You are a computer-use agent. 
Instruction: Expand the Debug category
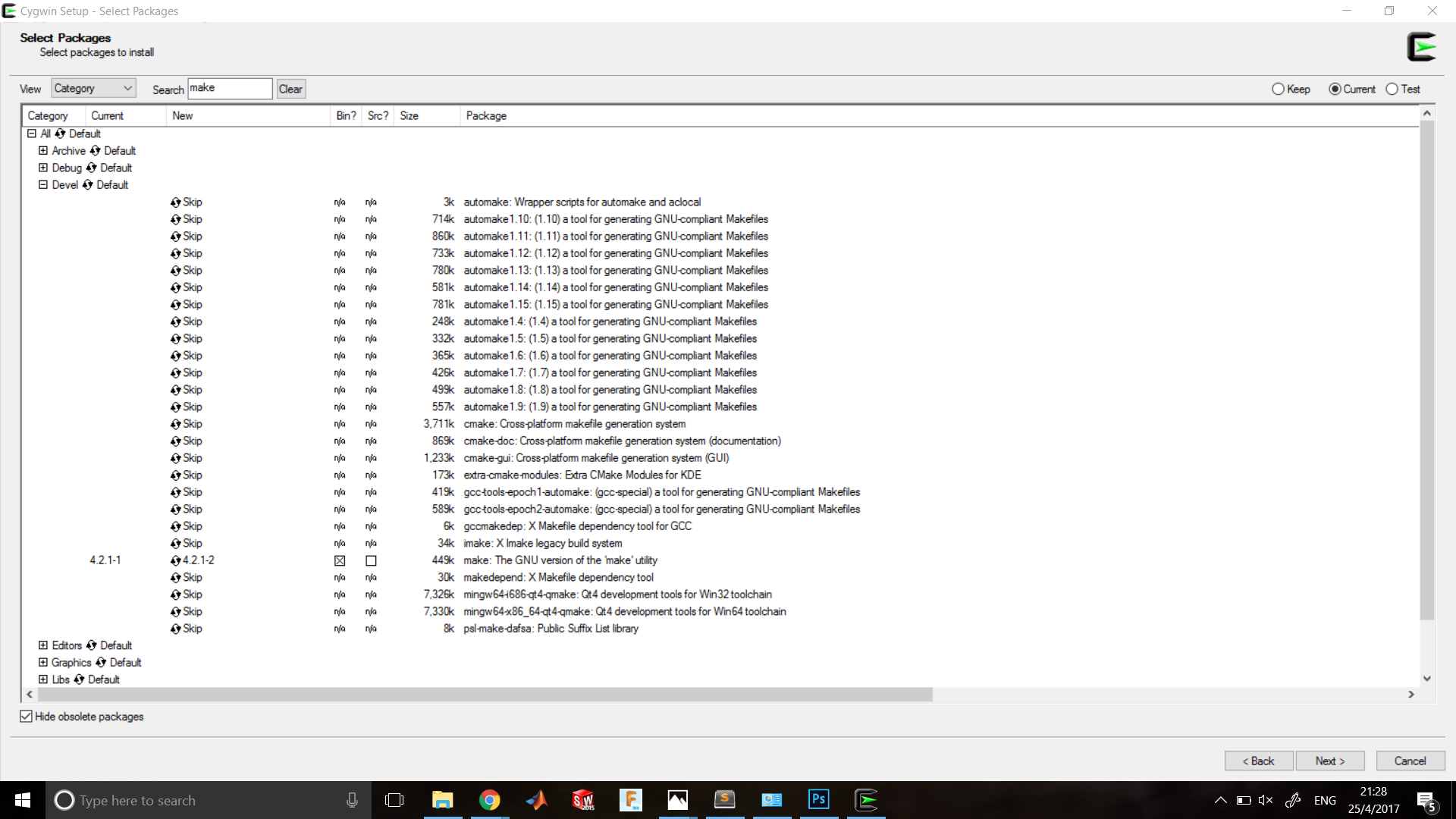click(x=43, y=168)
